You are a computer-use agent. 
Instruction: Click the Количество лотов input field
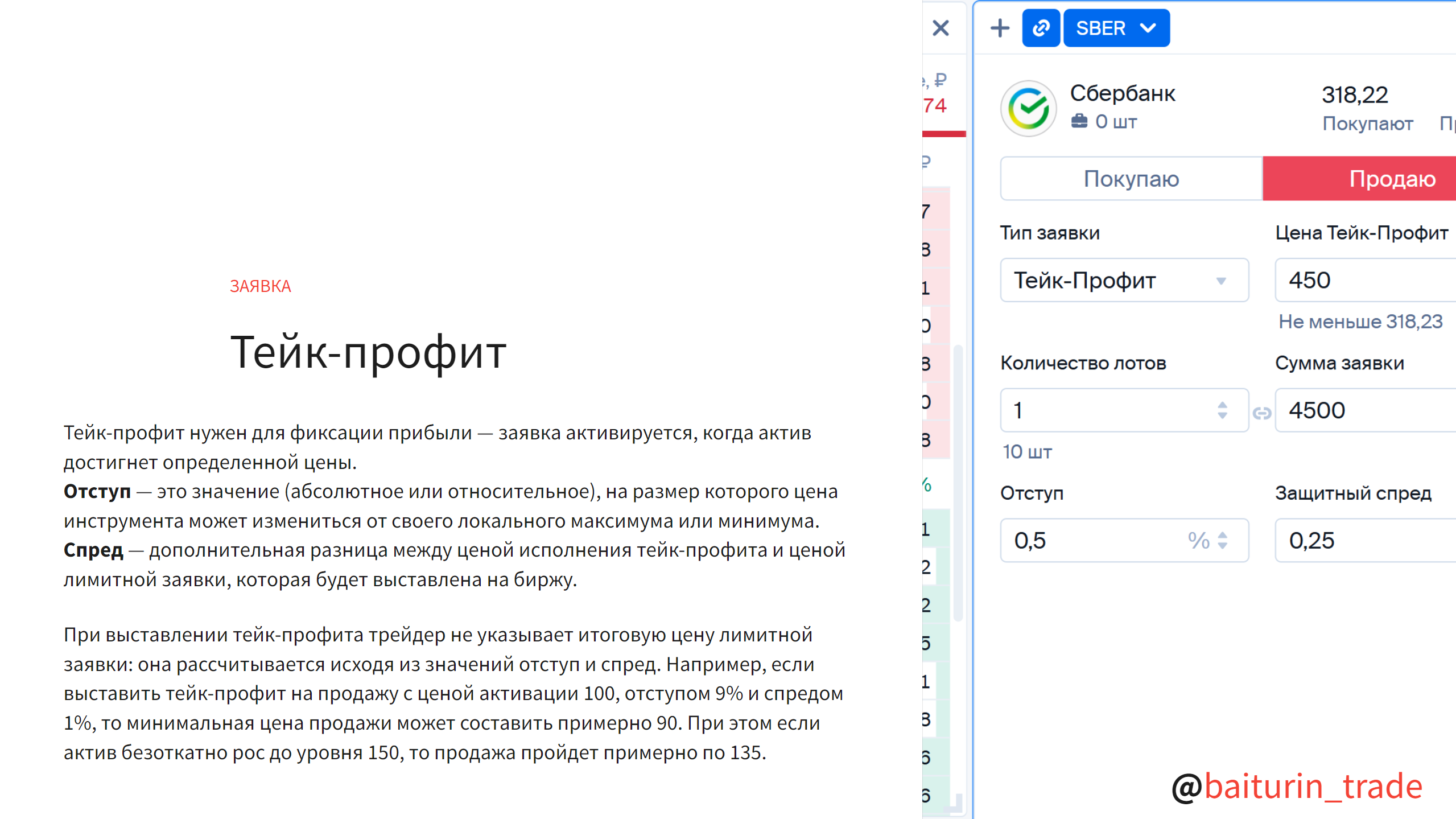click(1124, 410)
